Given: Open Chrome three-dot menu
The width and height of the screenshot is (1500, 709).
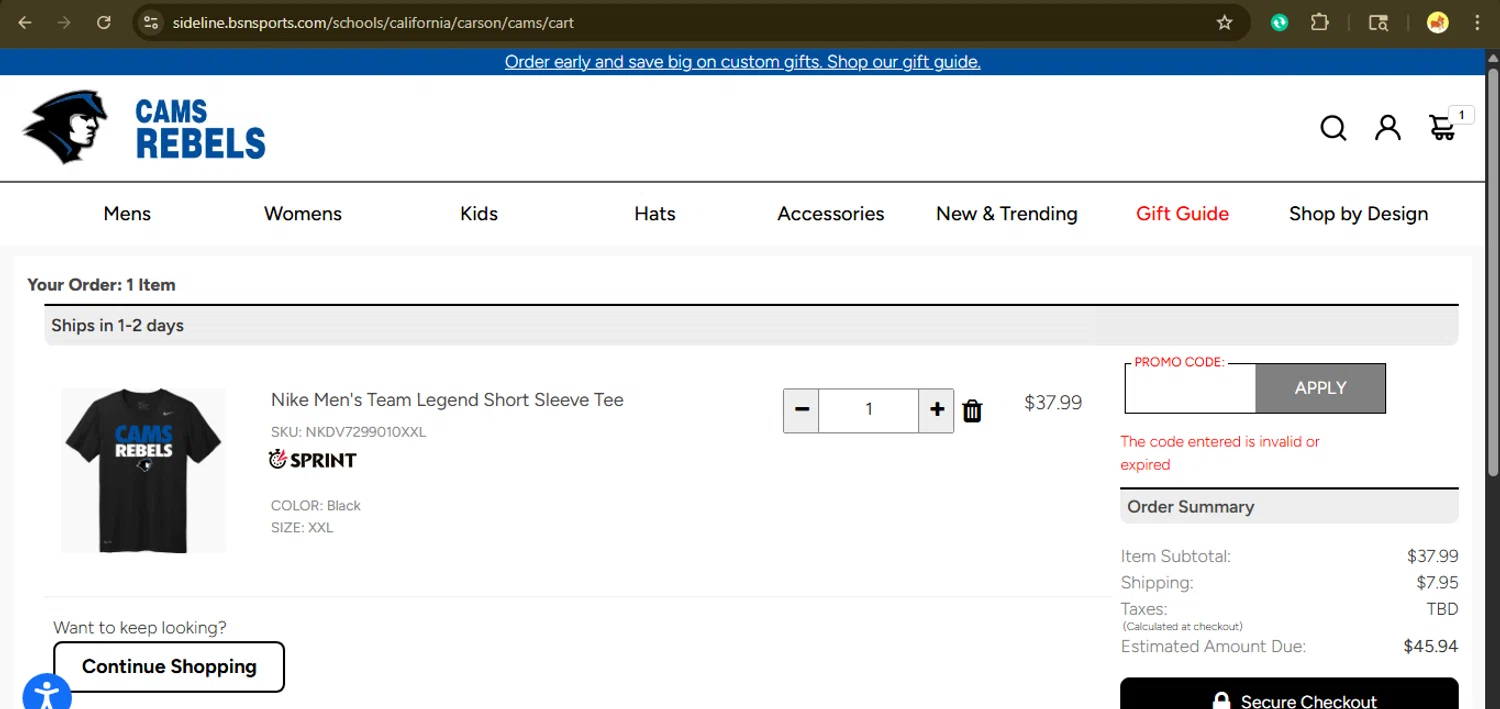Looking at the screenshot, I should click(1477, 22).
